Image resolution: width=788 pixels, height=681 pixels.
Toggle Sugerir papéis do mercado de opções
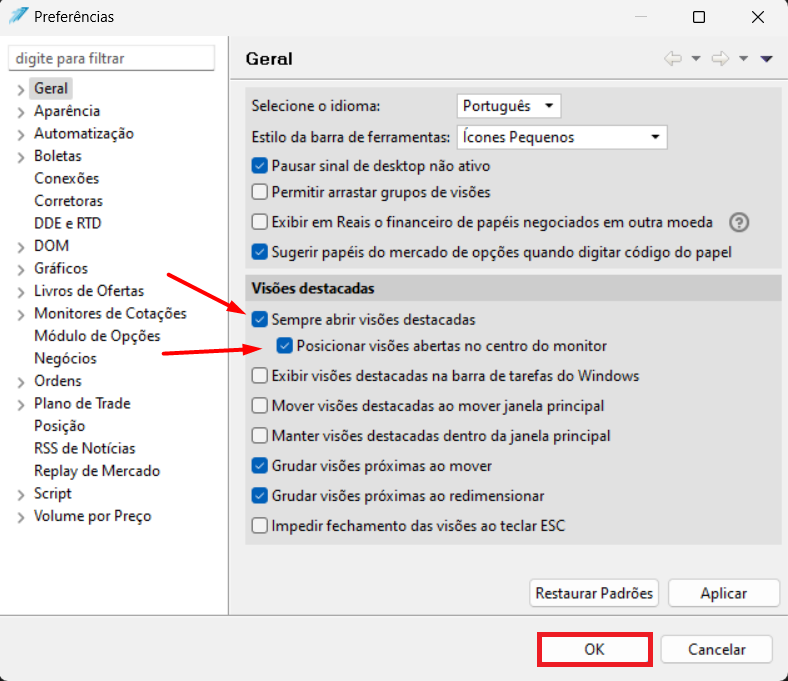point(259,252)
